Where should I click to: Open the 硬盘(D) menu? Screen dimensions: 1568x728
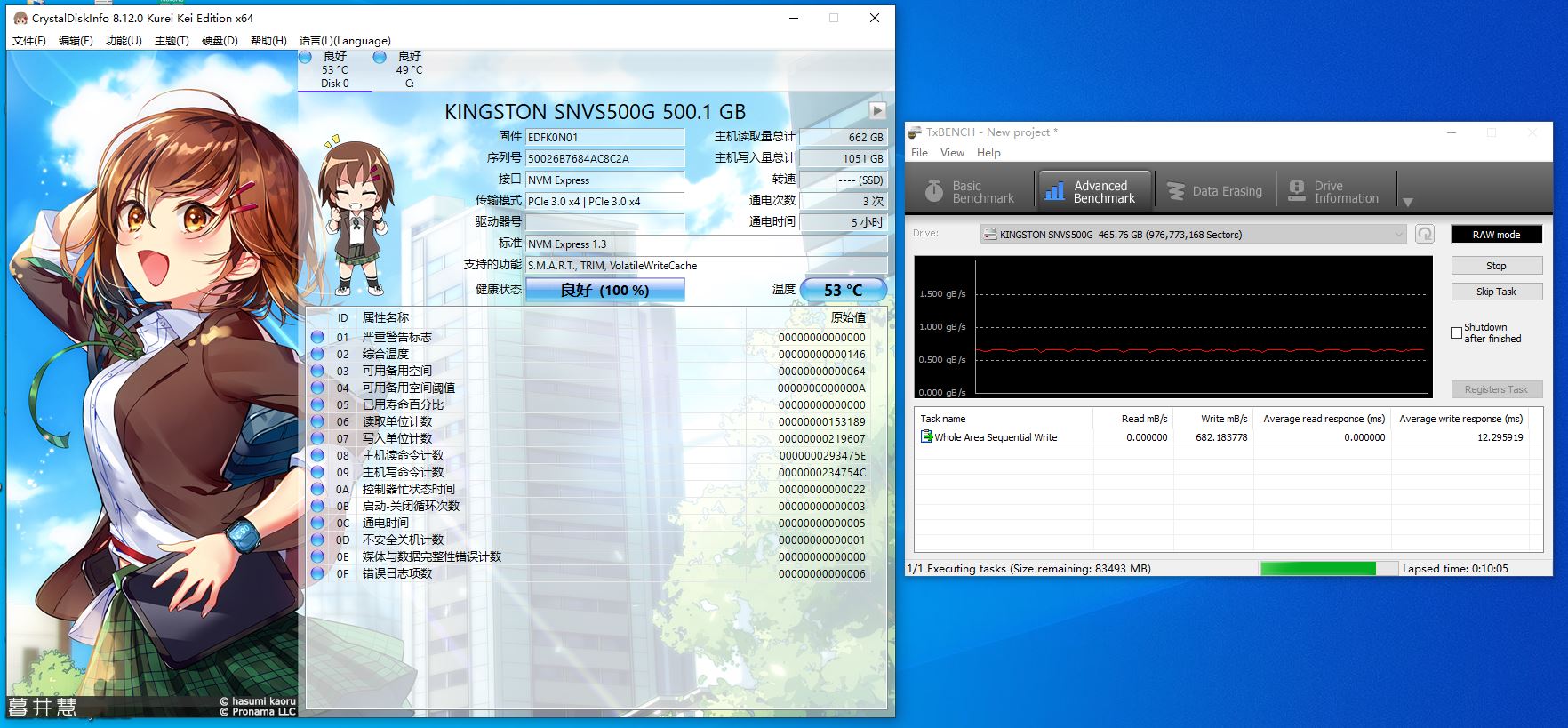click(x=220, y=41)
